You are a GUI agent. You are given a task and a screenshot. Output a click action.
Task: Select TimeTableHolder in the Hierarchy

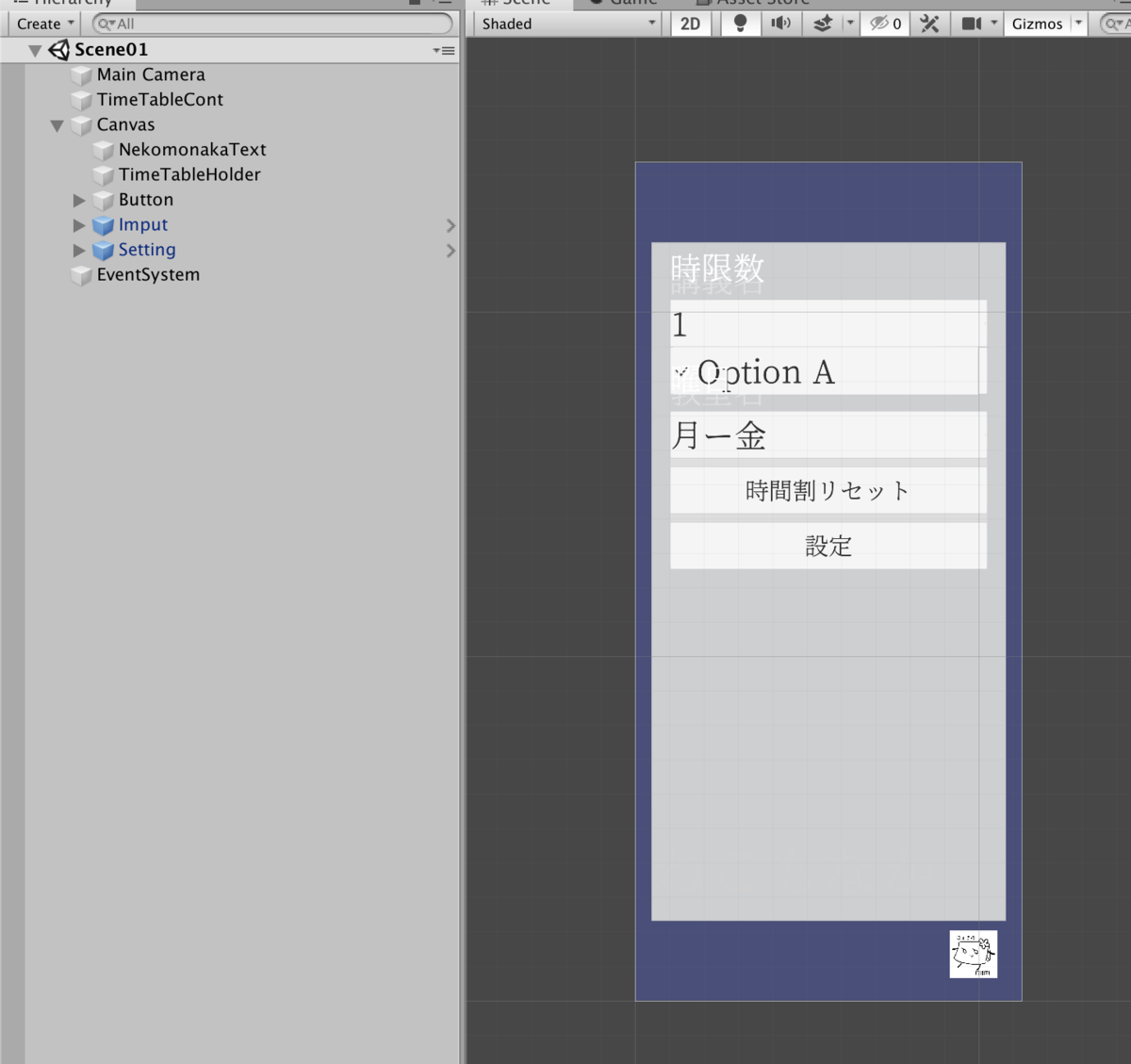click(189, 174)
